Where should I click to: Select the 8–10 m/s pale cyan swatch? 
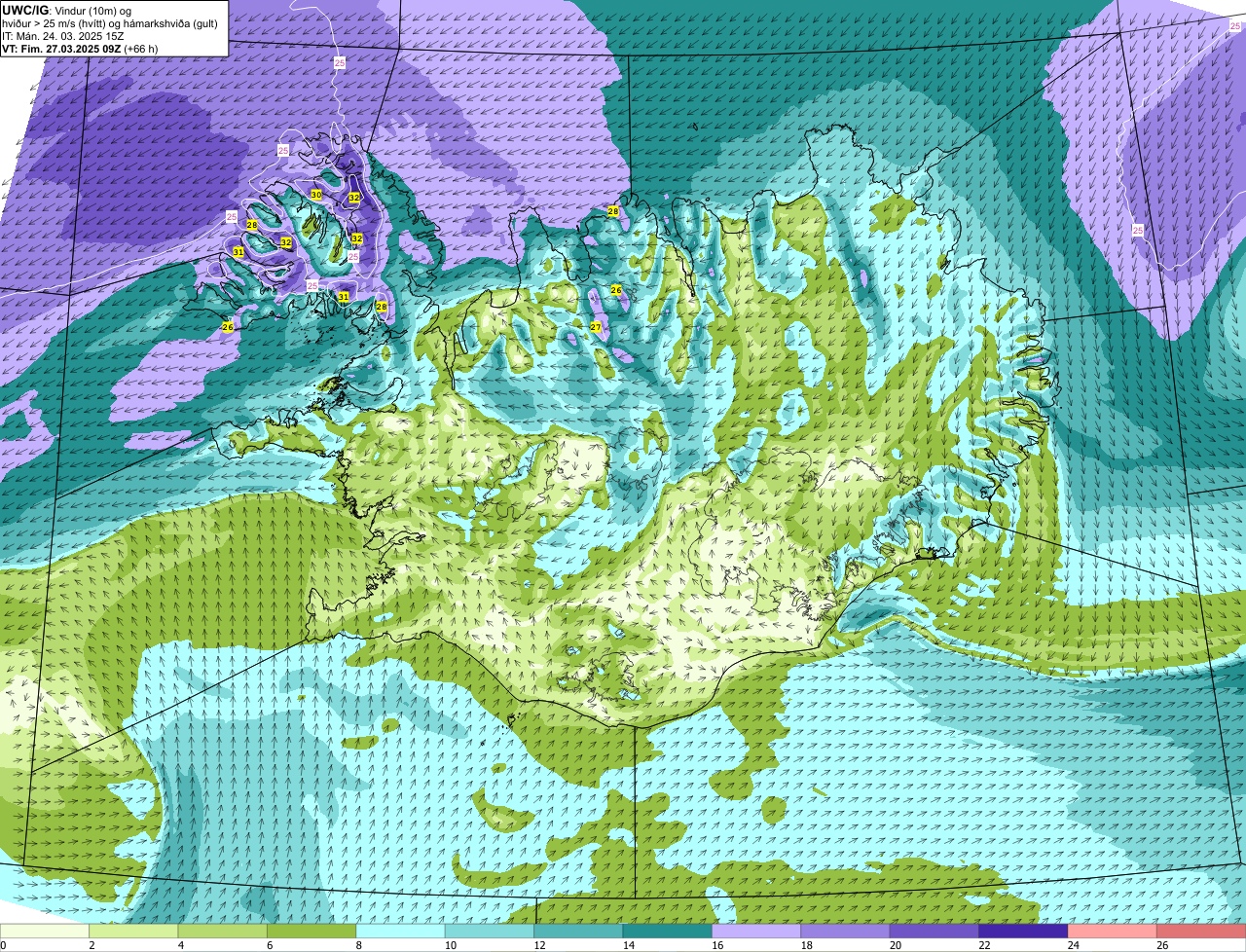click(x=400, y=931)
